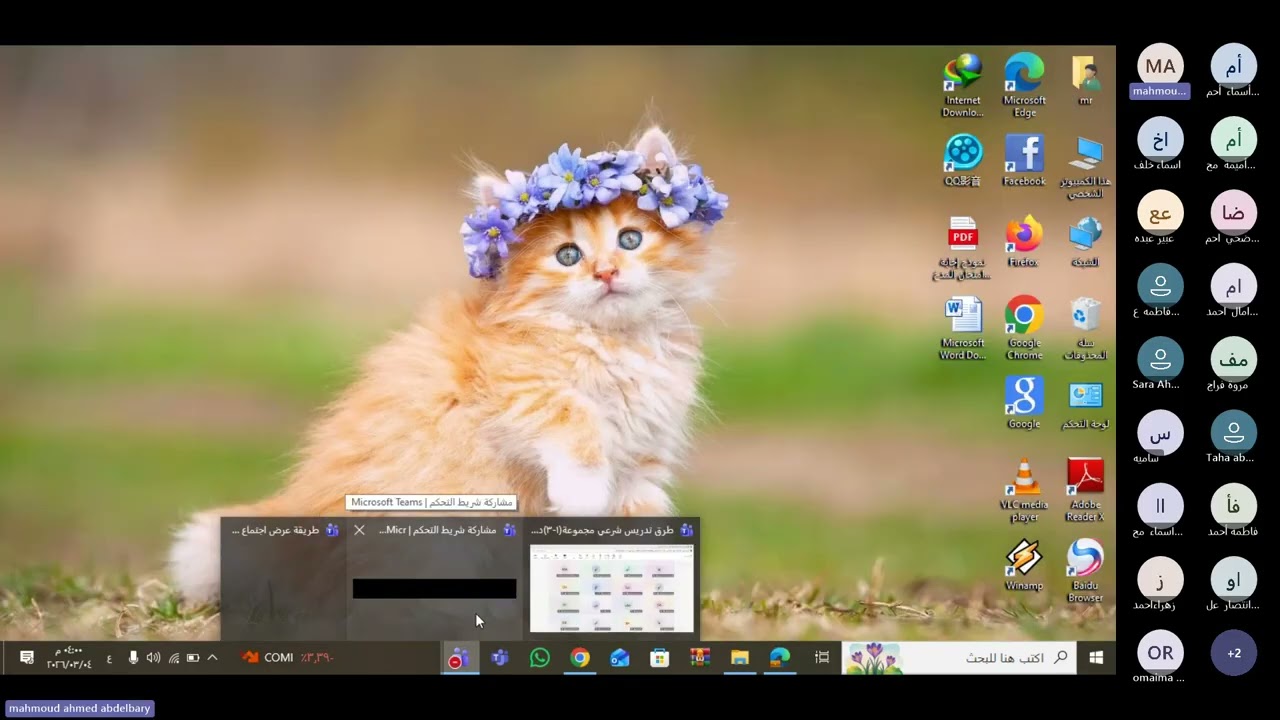Select participant Sara Ah... avatar
This screenshot has height=720, width=1280.
click(1160, 359)
